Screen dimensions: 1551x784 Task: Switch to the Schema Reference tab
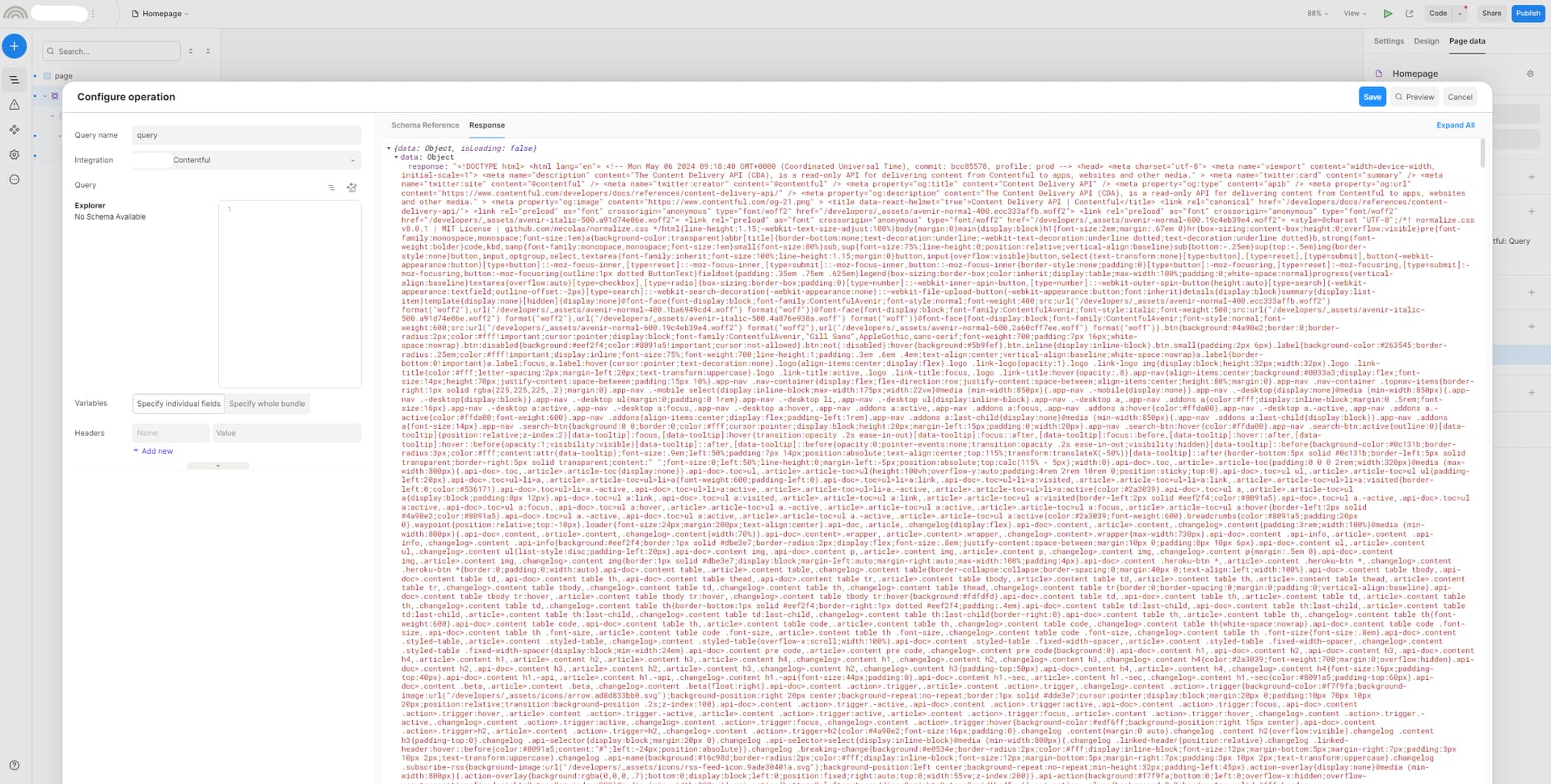[x=425, y=125]
